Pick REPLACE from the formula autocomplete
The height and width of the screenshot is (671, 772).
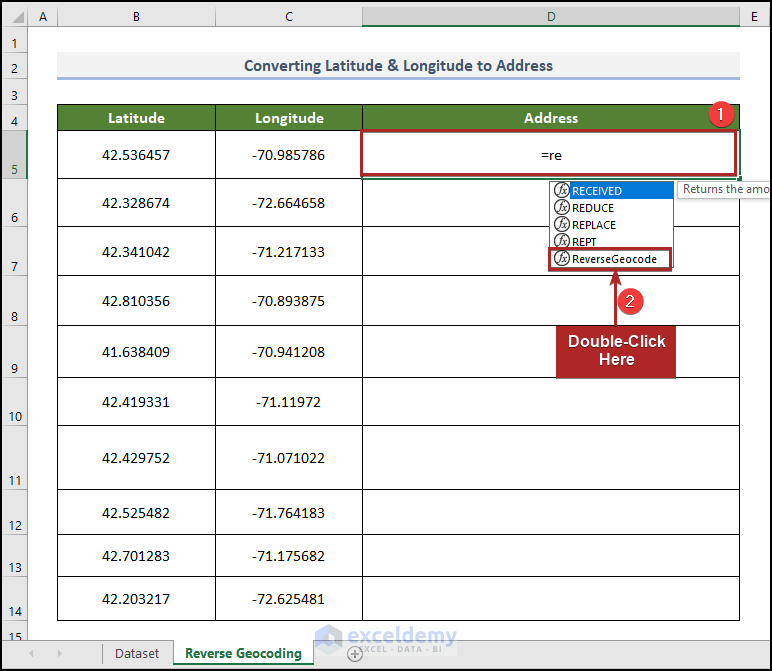611,224
